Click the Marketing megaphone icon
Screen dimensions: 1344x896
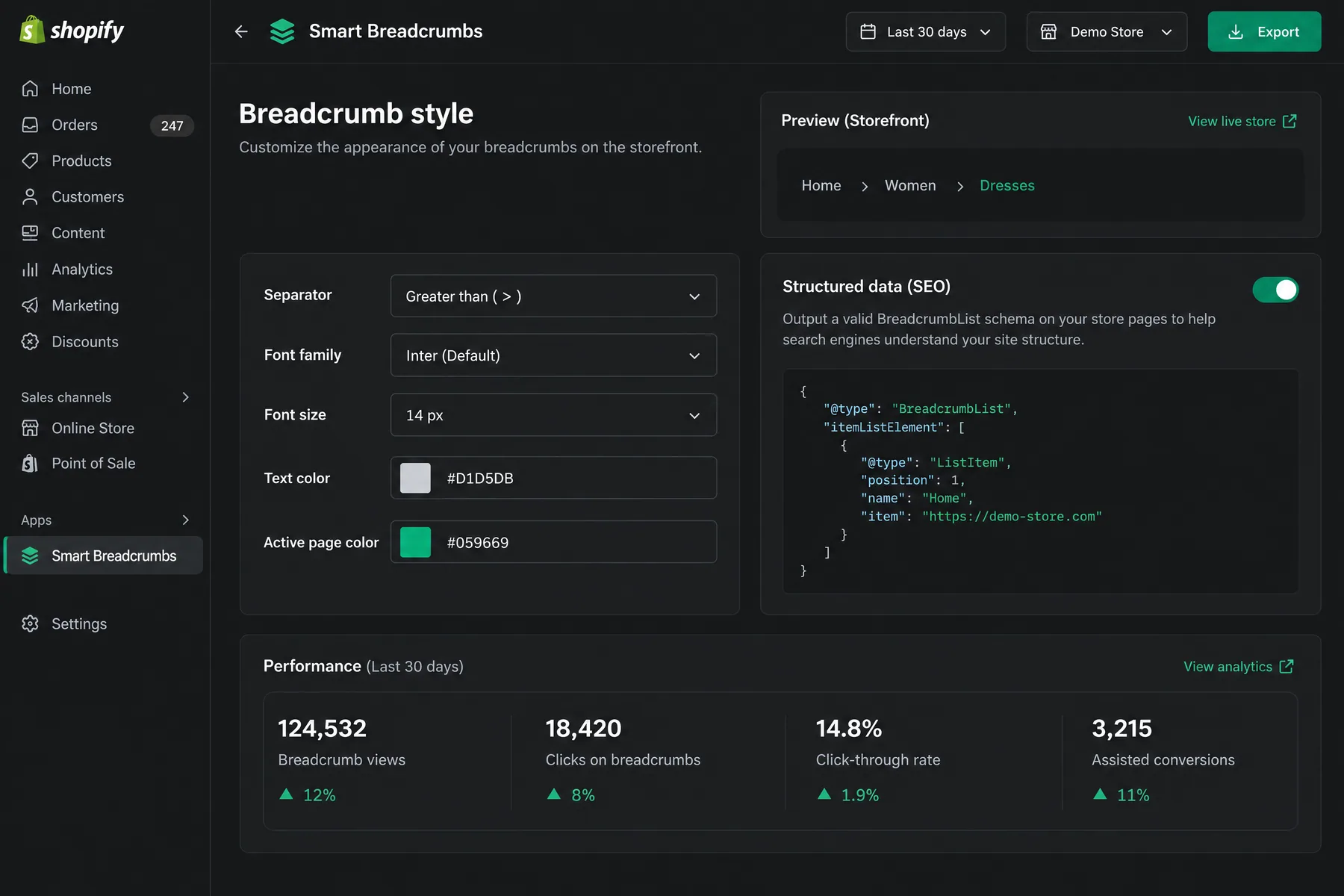point(30,305)
